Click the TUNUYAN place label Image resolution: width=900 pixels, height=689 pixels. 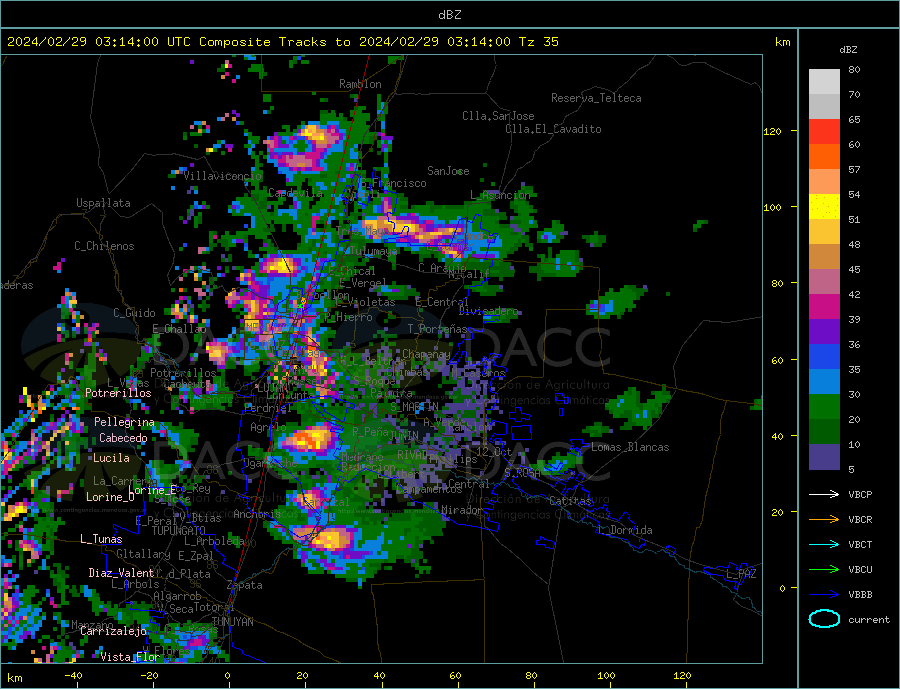[232, 622]
